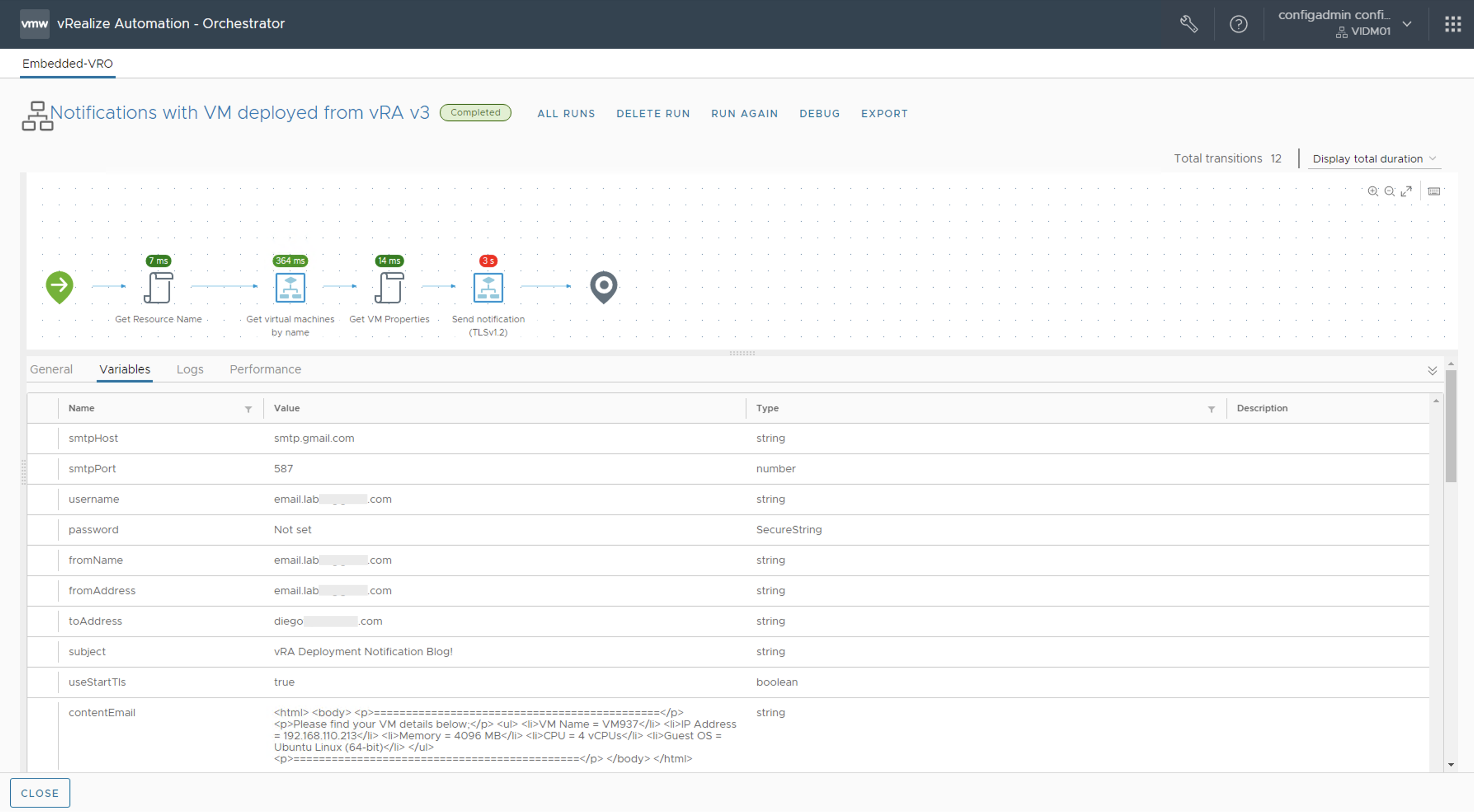The image size is (1474, 812).
Task: Switch to the Performance tab
Action: click(x=265, y=369)
